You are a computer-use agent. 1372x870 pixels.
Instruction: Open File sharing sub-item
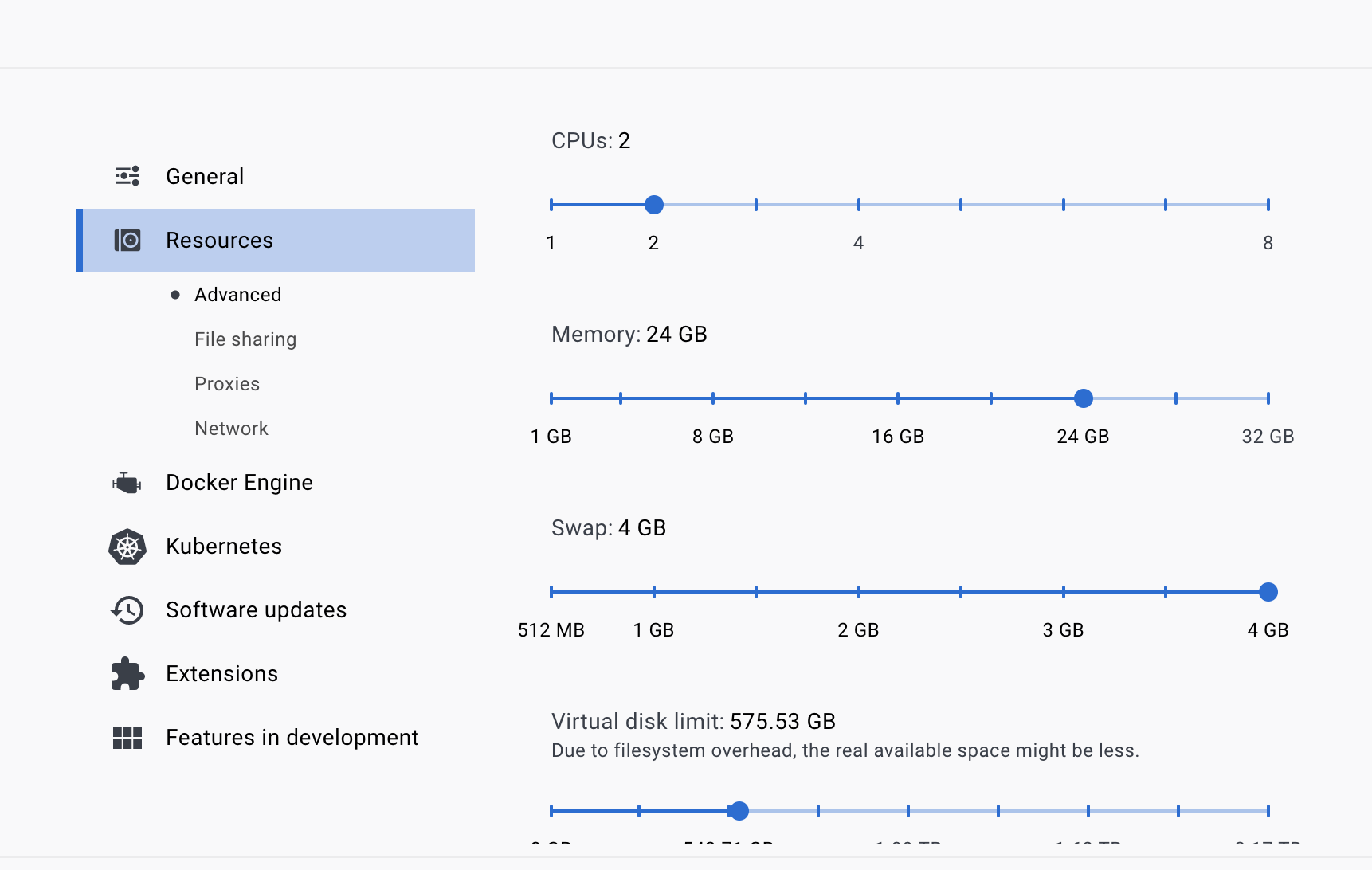[245, 339]
